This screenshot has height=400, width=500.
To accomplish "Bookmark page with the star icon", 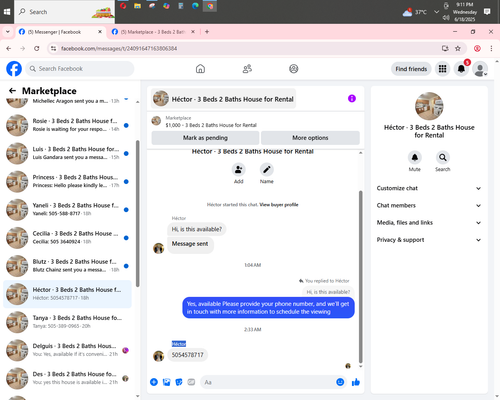I will (458, 49).
